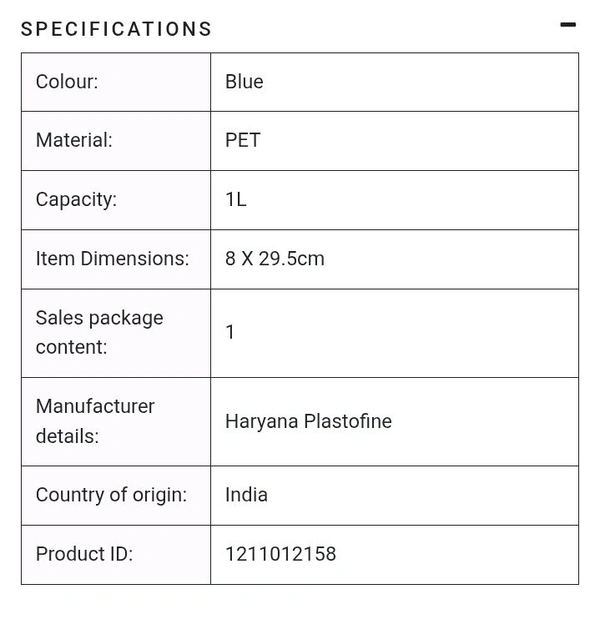Click the India country value
The image size is (600, 634).
[246, 495]
